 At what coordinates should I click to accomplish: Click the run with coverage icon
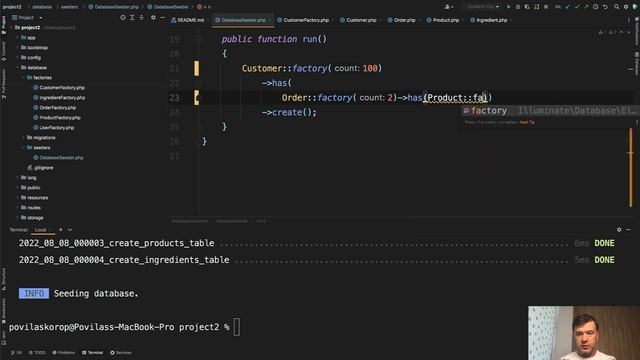click(x=527, y=7)
